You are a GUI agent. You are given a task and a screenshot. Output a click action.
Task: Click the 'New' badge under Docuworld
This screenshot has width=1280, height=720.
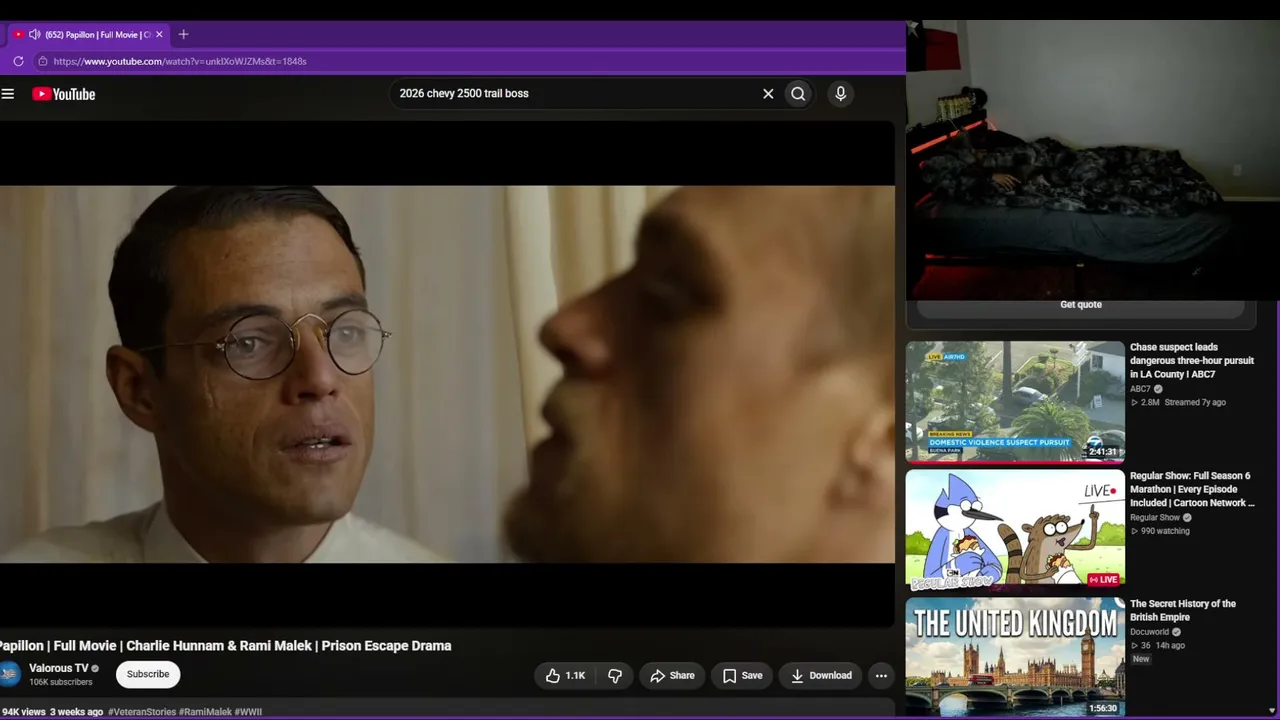point(1141,659)
